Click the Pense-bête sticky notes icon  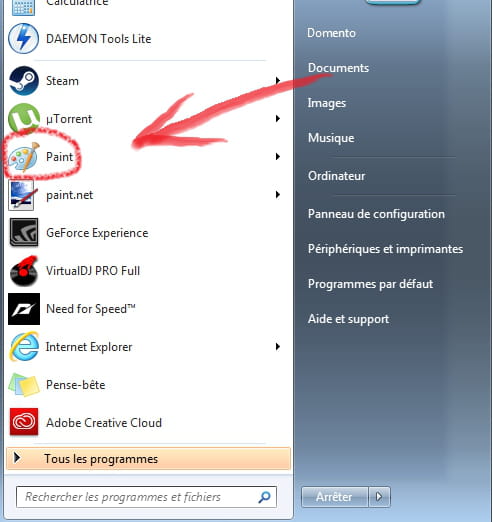[x=24, y=385]
